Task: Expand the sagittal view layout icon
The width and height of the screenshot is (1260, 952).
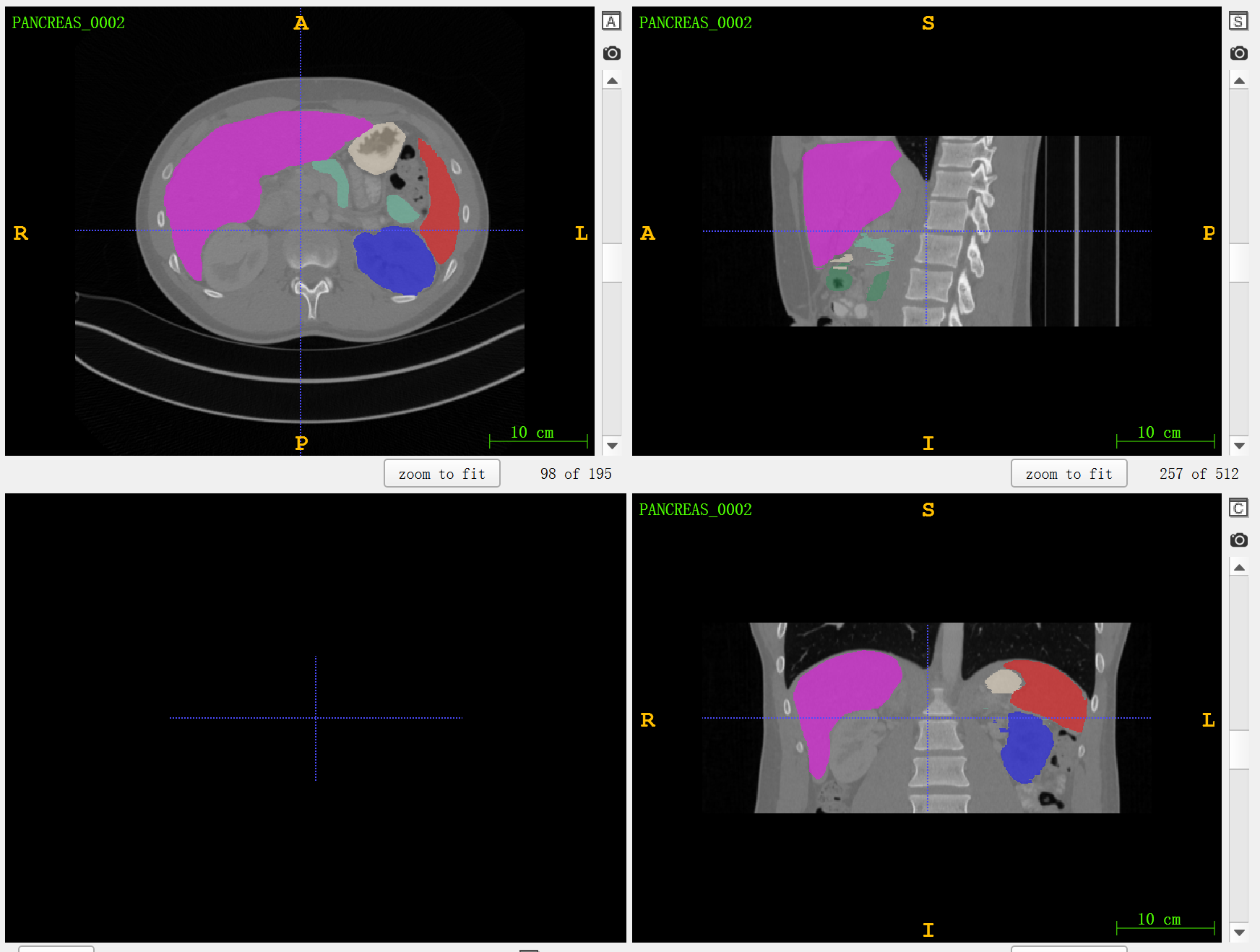Action: click(x=1238, y=22)
